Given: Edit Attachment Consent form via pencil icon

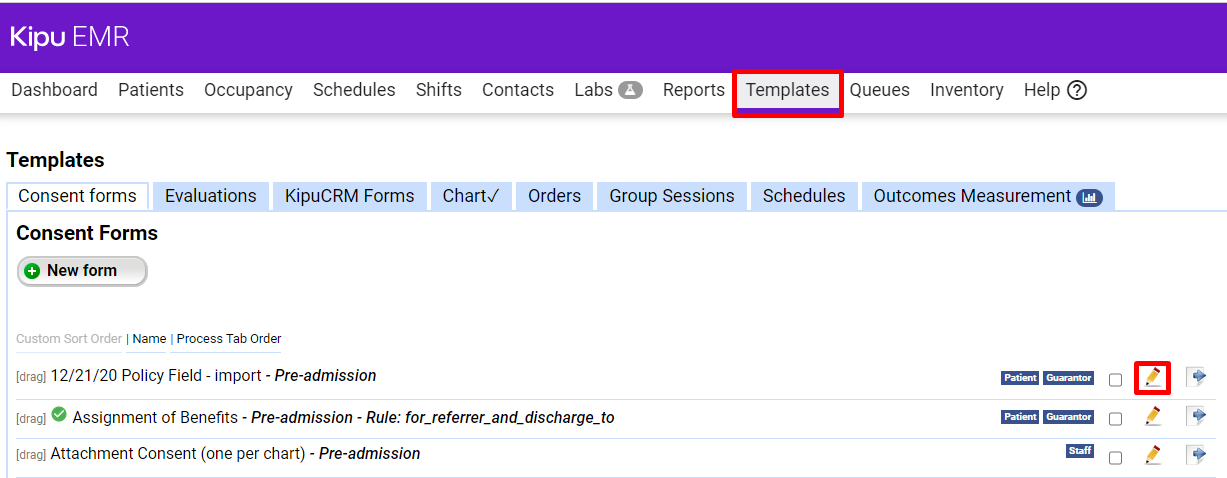Looking at the screenshot, I should point(1152,454).
